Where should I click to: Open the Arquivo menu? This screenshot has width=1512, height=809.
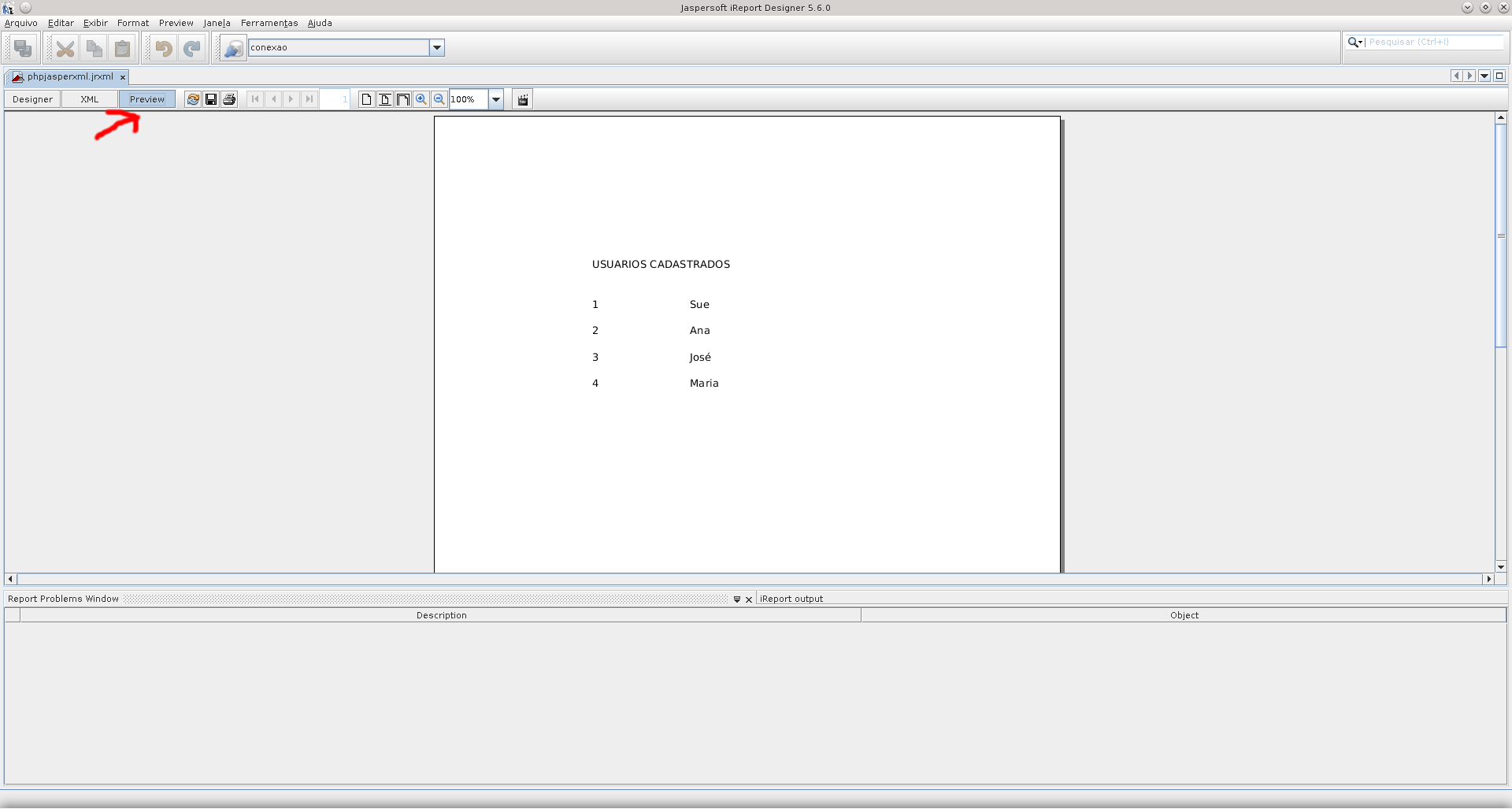[21, 24]
